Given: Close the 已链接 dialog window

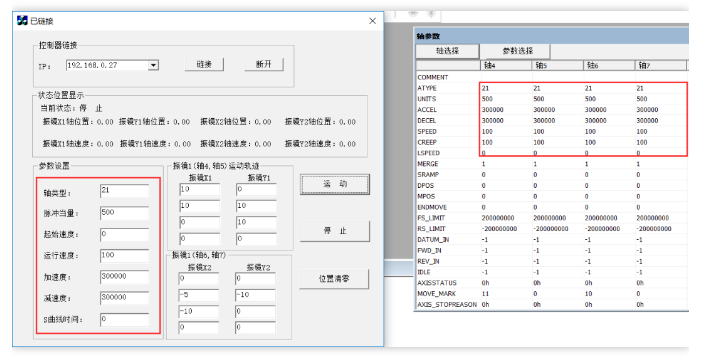Looking at the screenshot, I should tap(372, 21).
